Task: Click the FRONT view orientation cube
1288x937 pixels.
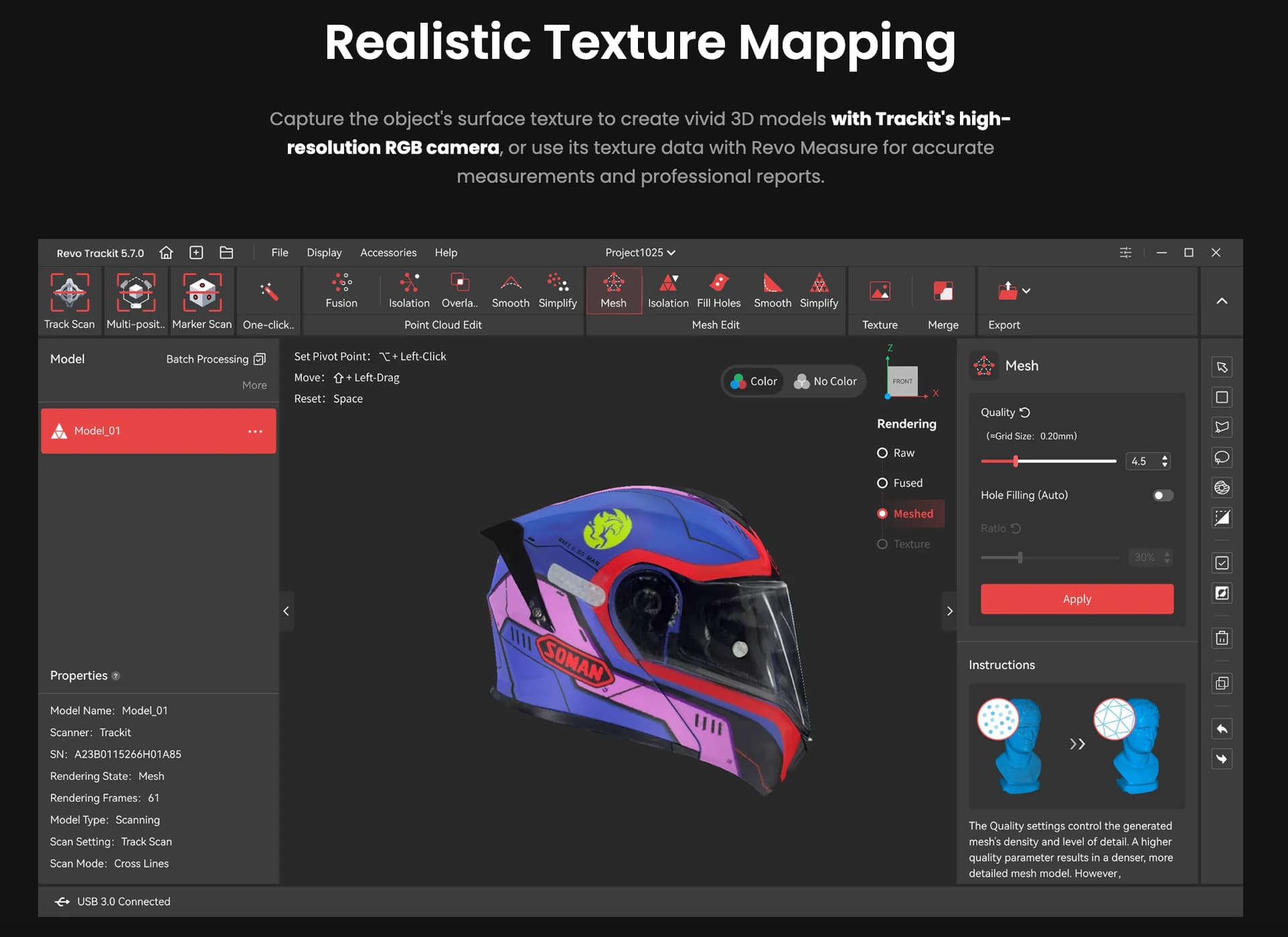Action: pos(902,381)
